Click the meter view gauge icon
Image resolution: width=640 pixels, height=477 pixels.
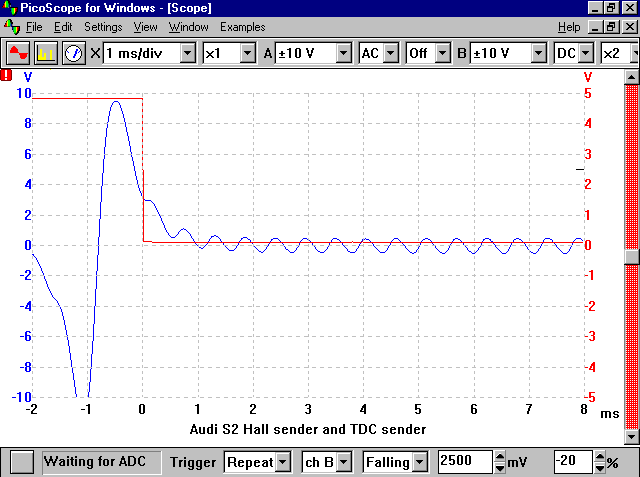click(73, 53)
